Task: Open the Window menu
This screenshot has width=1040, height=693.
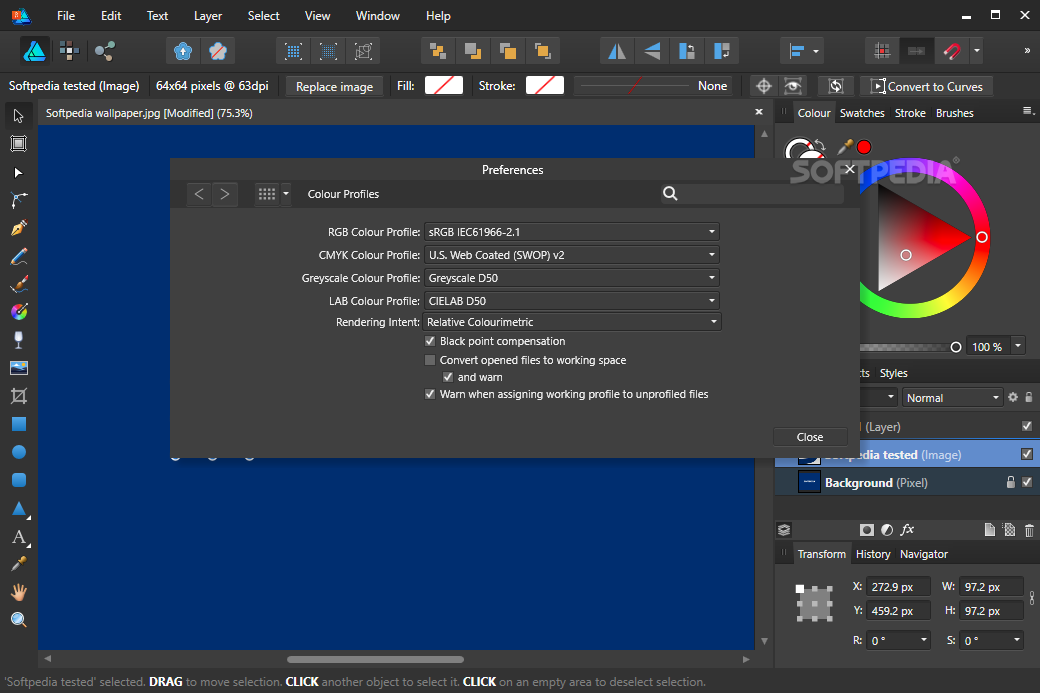Action: pyautogui.click(x=377, y=15)
